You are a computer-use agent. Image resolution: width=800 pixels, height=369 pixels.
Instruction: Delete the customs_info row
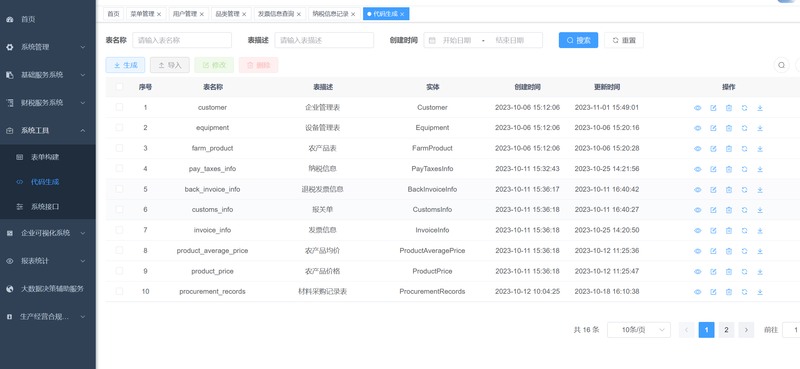click(729, 210)
